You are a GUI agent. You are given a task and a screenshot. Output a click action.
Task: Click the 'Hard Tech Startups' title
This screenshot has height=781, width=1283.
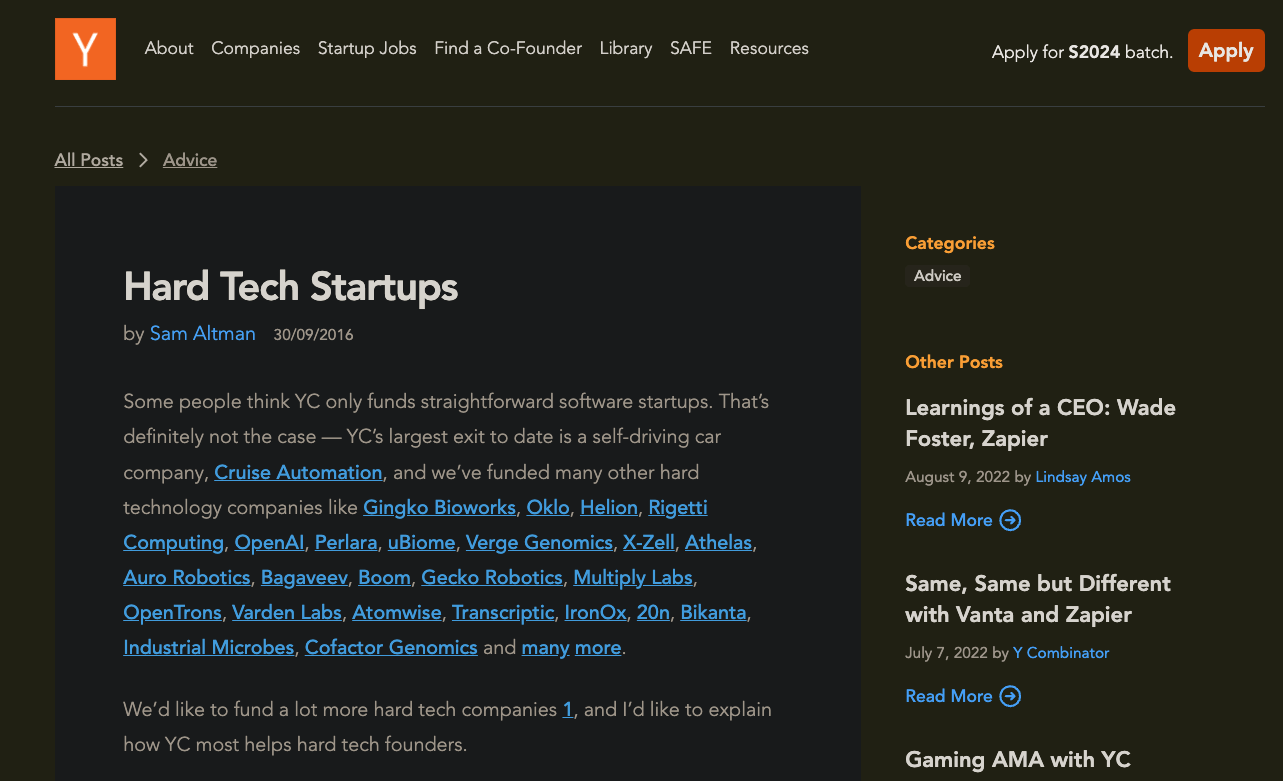tap(291, 287)
